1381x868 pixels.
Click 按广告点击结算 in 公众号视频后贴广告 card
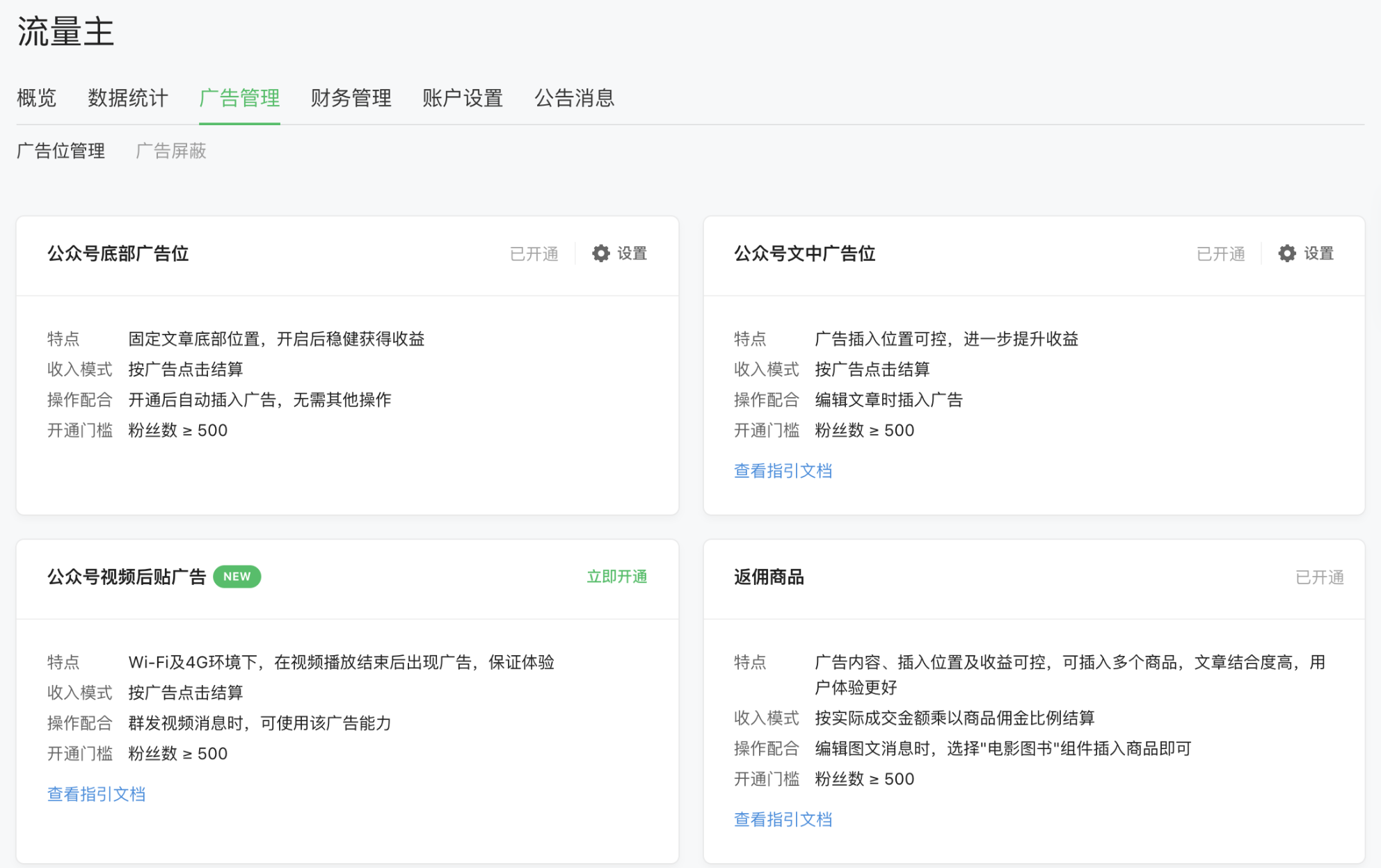click(185, 693)
